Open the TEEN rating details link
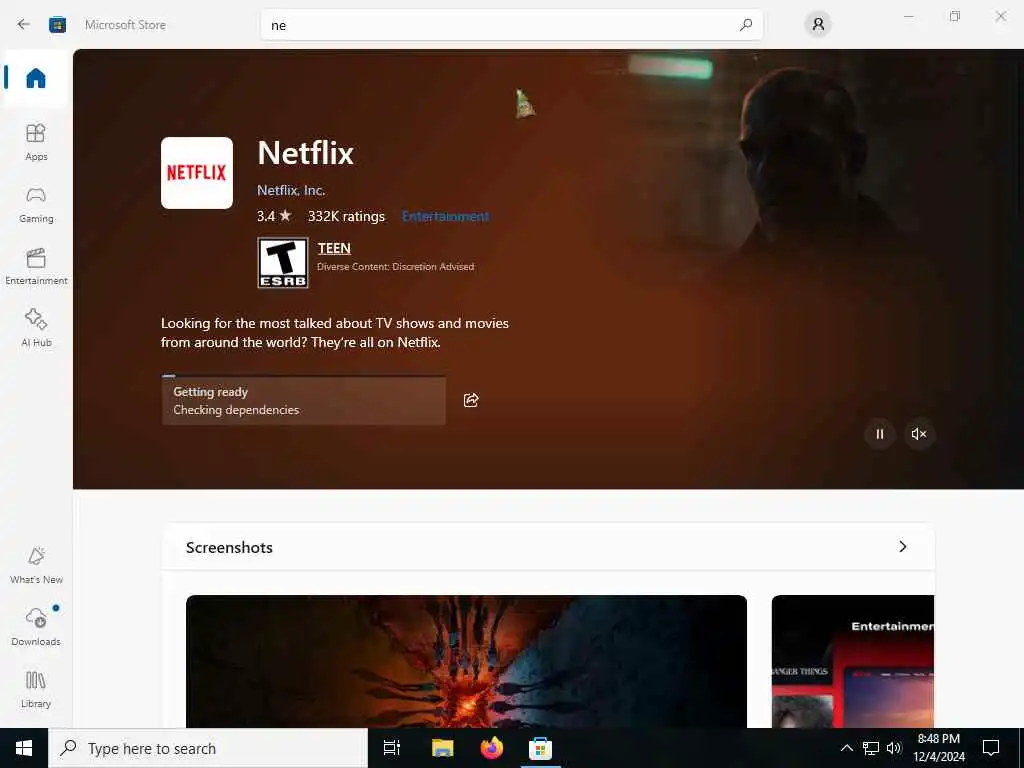1024x768 pixels. (334, 248)
